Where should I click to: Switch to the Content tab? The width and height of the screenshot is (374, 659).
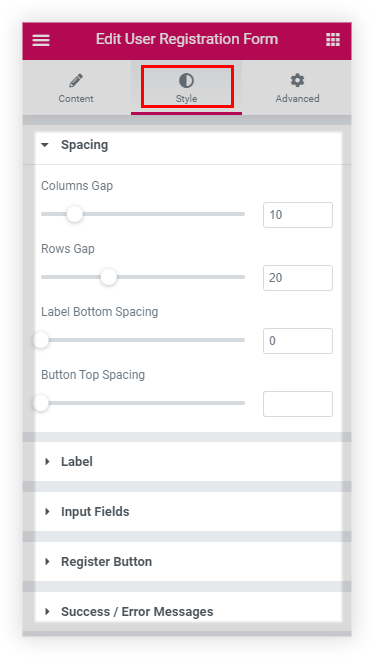coord(76,88)
